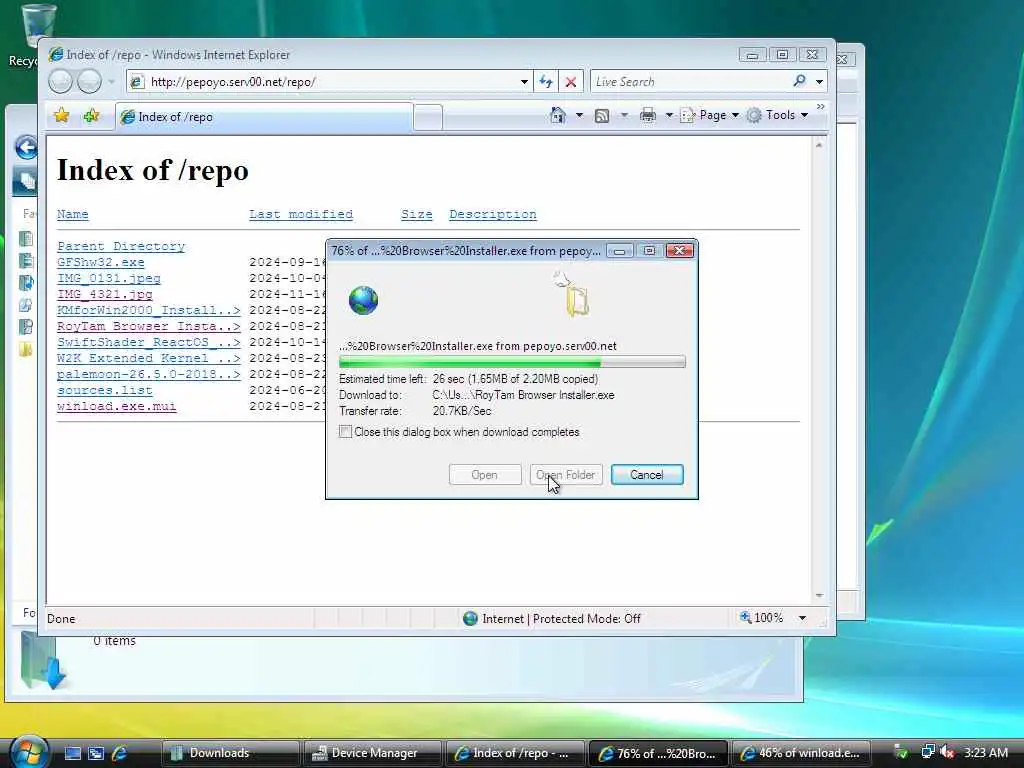Click the Stop loading red X icon
The width and height of the screenshot is (1024, 768).
[571, 82]
